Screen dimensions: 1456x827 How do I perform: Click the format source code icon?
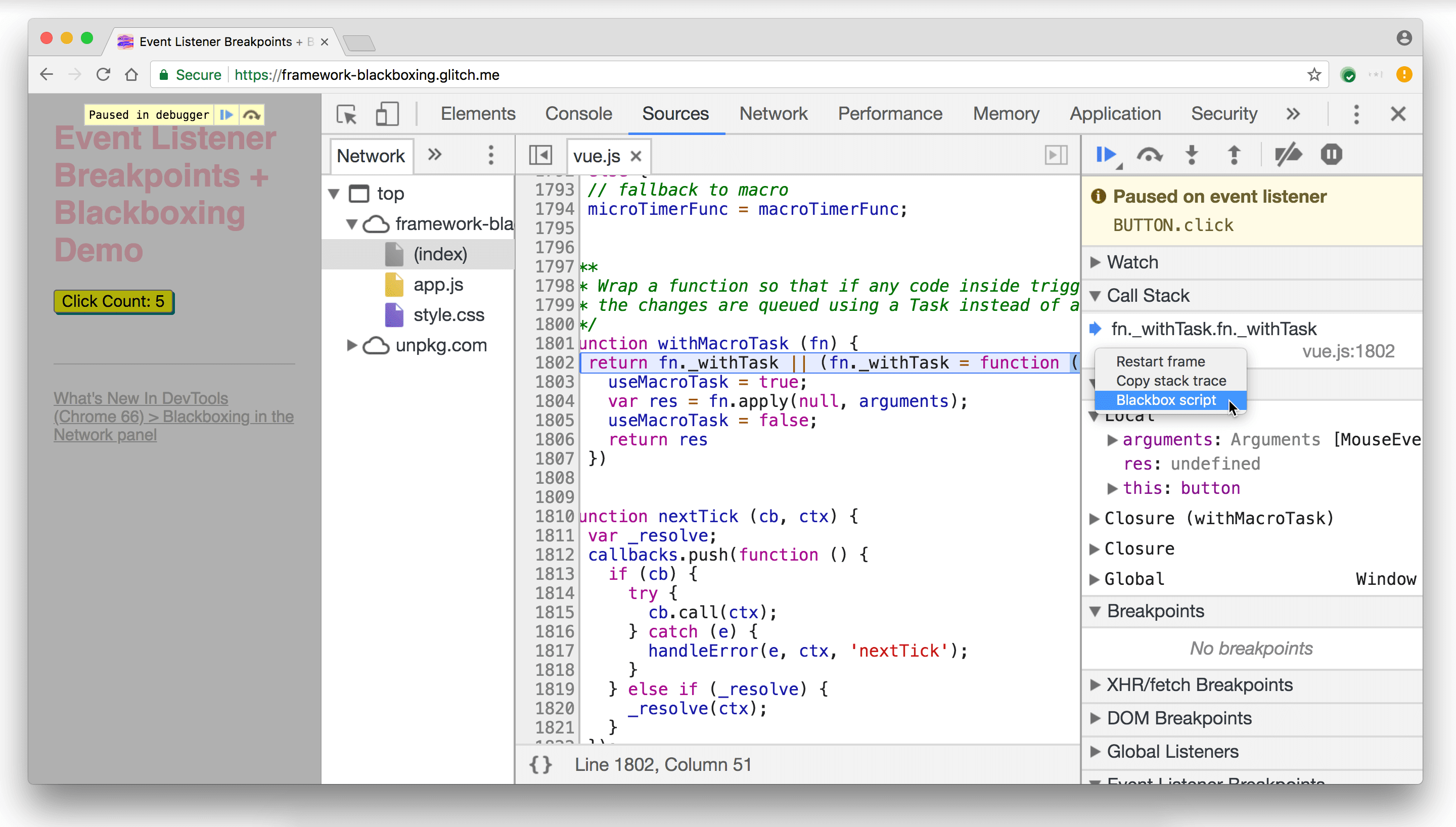[541, 764]
